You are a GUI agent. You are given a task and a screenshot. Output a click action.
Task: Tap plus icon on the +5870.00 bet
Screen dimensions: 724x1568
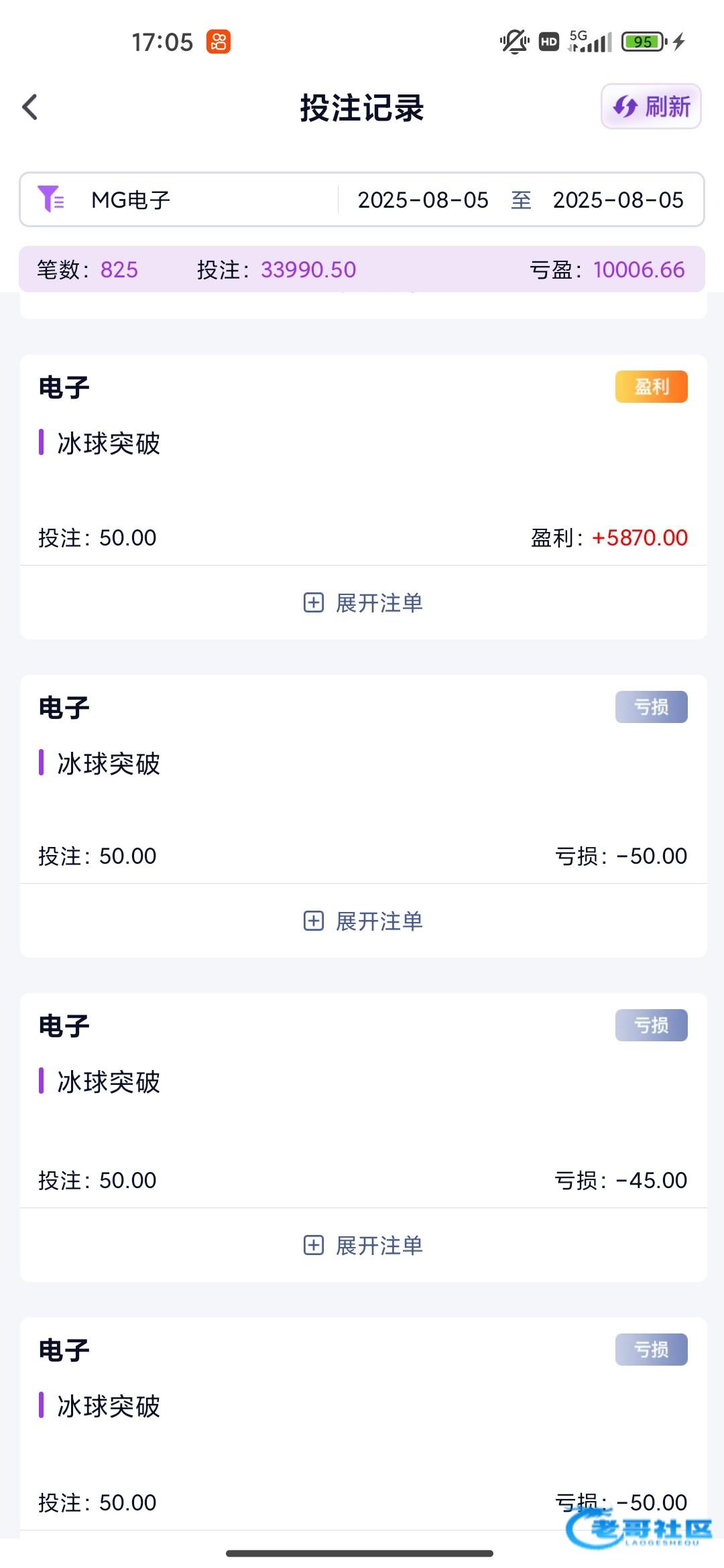tap(313, 602)
